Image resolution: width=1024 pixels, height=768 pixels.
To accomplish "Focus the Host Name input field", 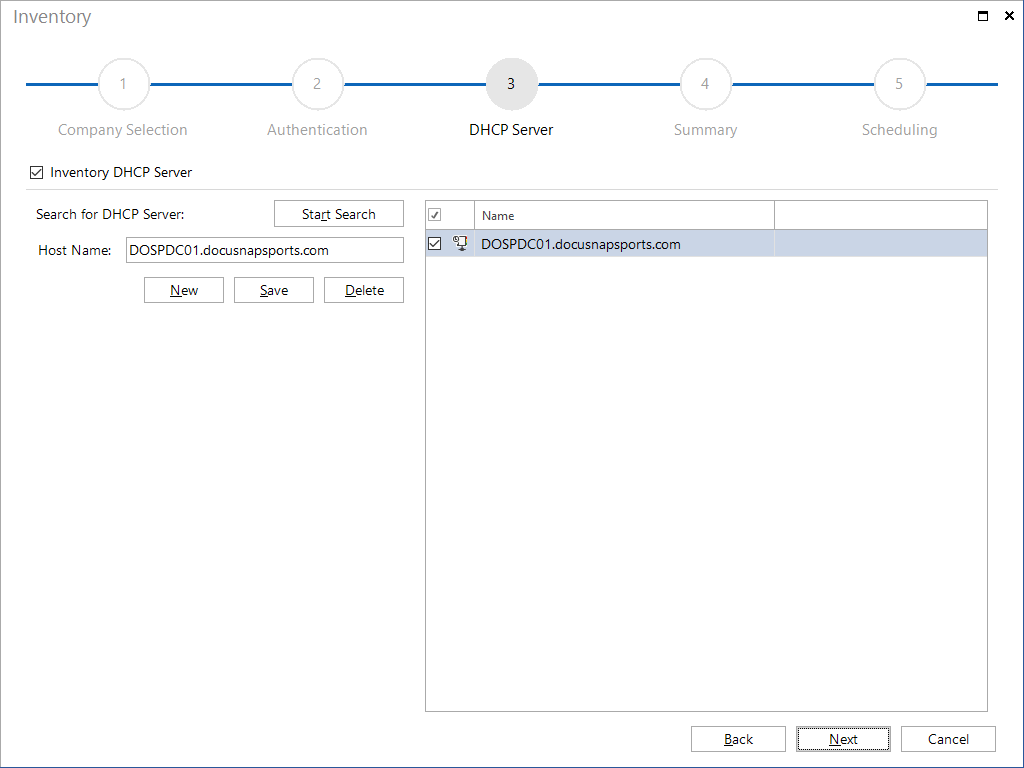I will coord(264,250).
